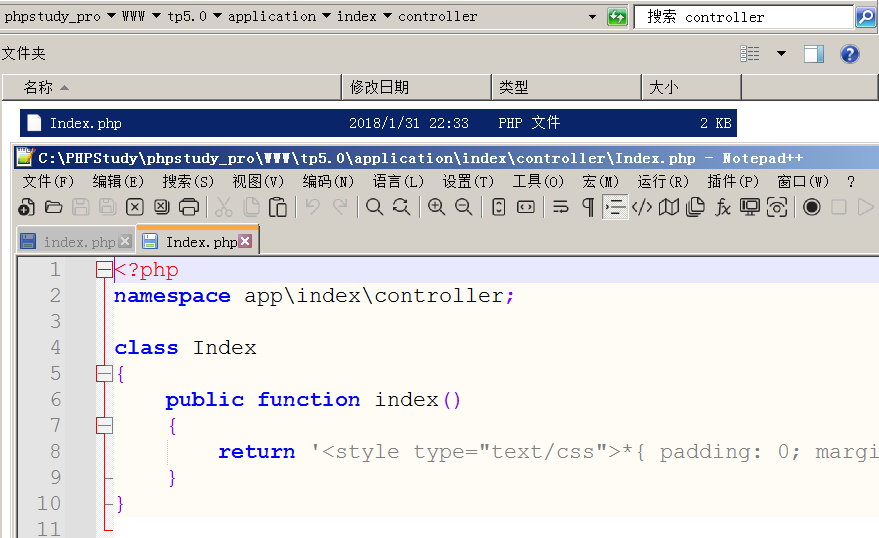Click the Print icon in the toolbar

pyautogui.click(x=189, y=207)
